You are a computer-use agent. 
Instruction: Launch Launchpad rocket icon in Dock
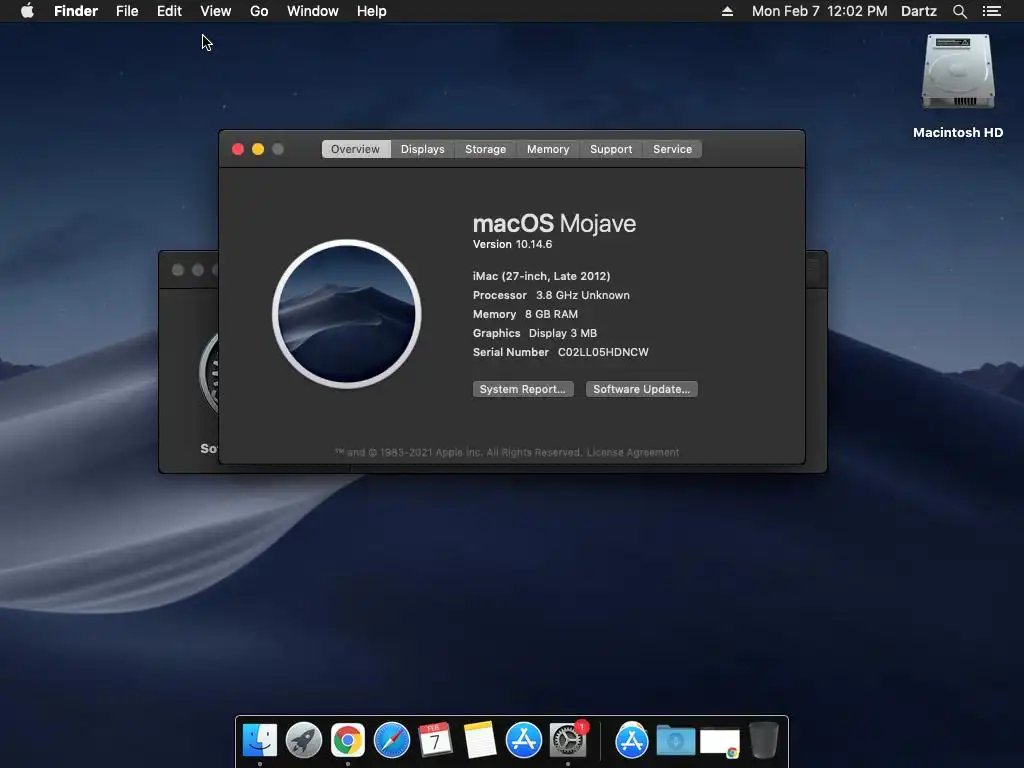304,740
